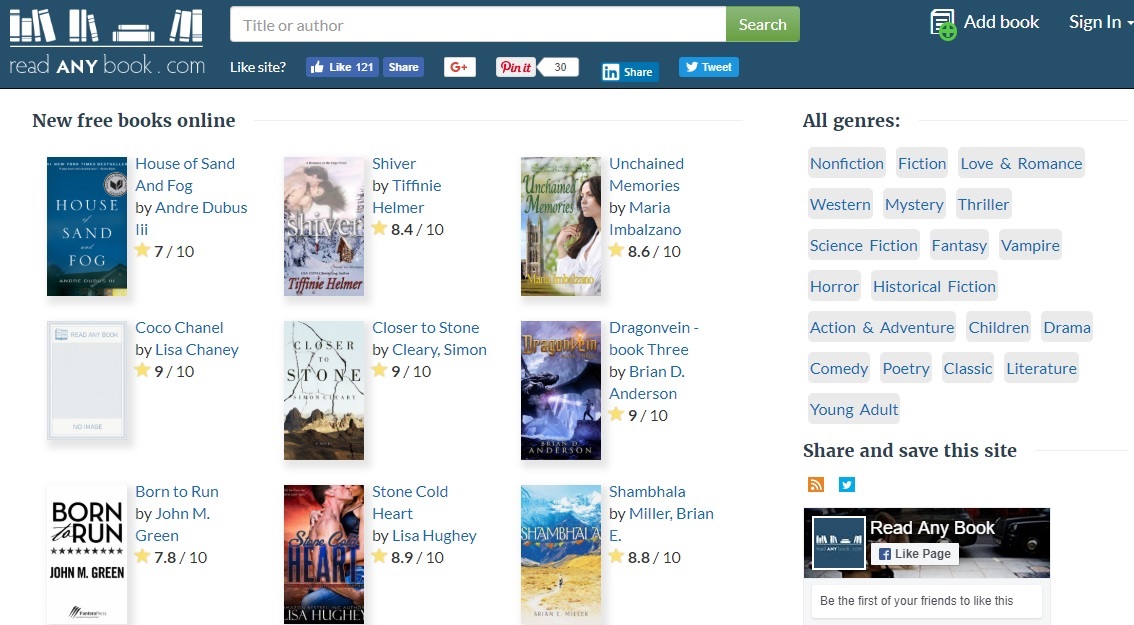1134x625 pixels.
Task: Open the Dragonvein - book Three title link
Action: [654, 339]
